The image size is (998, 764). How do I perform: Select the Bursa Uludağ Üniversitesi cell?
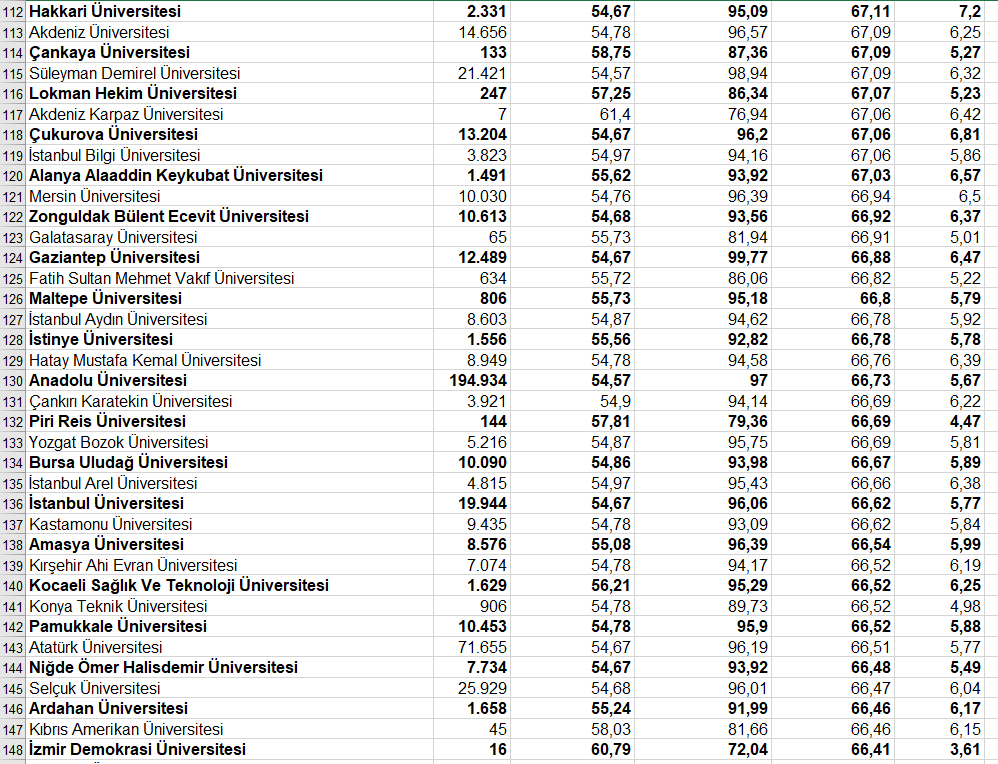[229, 462]
